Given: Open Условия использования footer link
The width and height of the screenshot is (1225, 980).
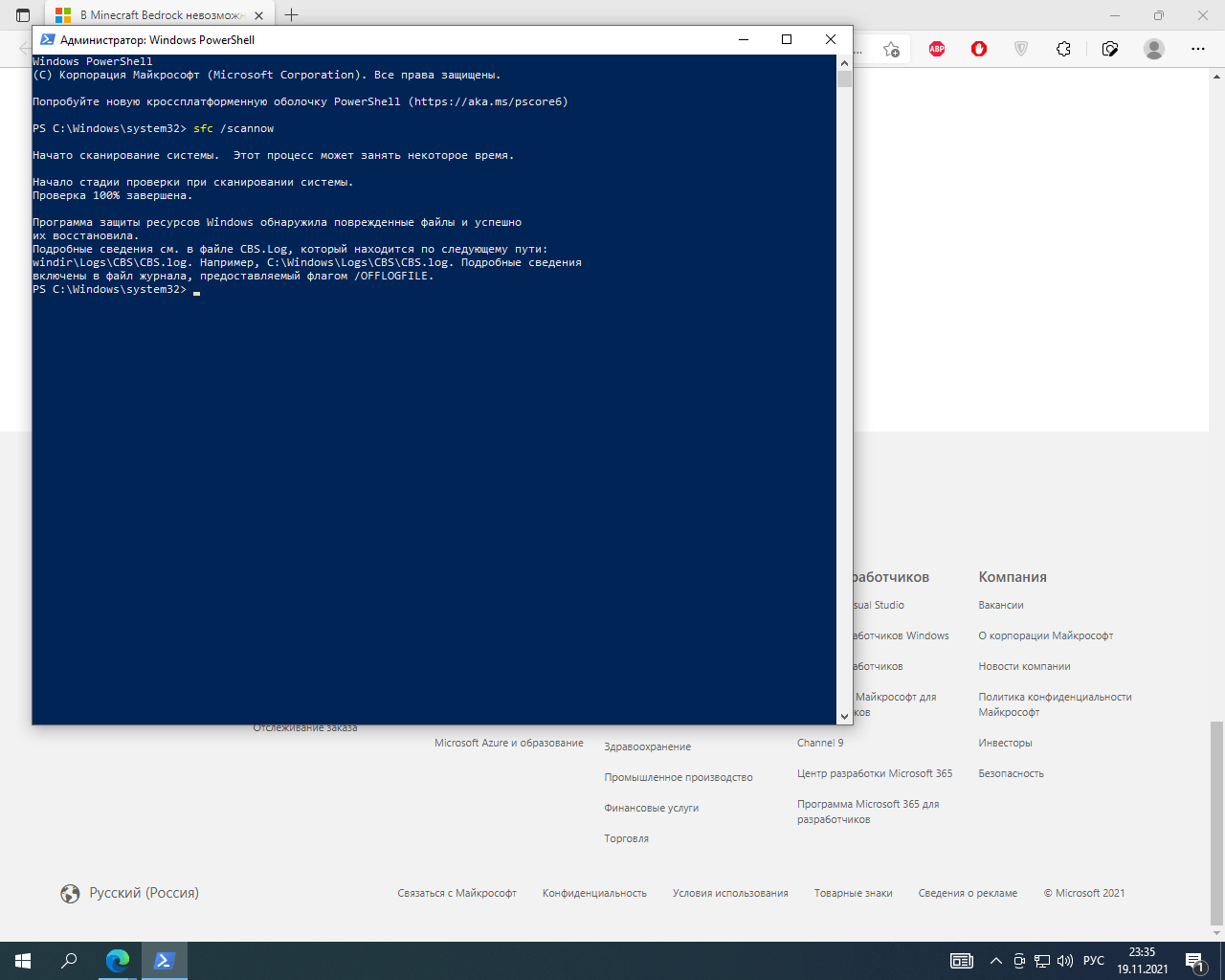Looking at the screenshot, I should (x=730, y=893).
